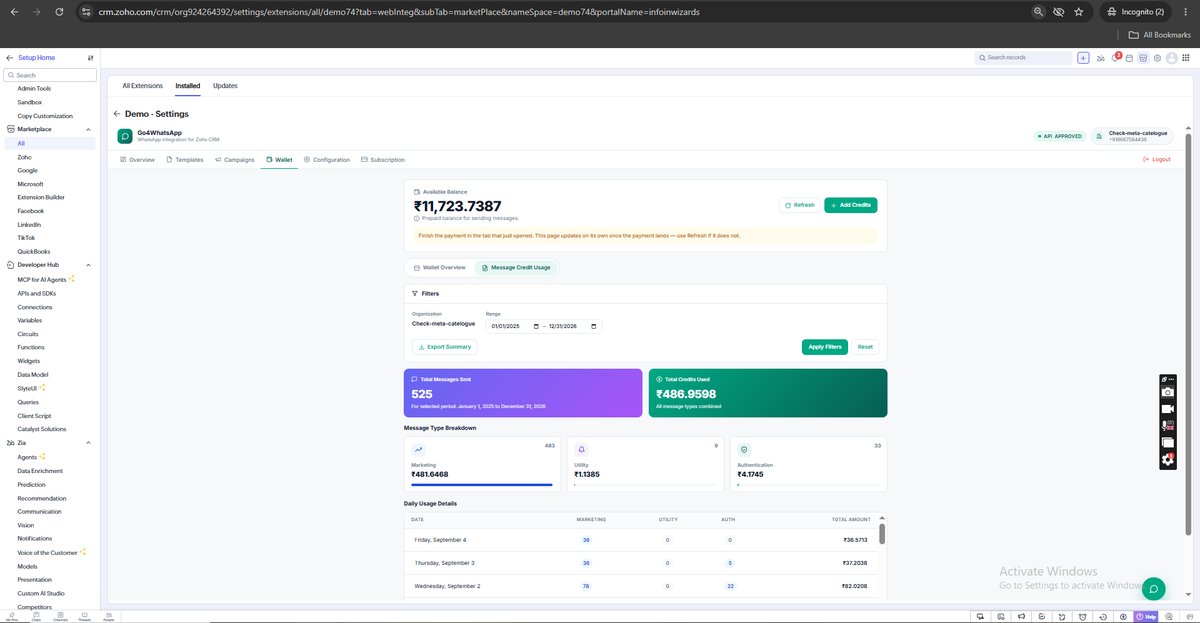The width and height of the screenshot is (1200, 623).
Task: Open the calendar icon in top bar
Action: coord(1129,58)
